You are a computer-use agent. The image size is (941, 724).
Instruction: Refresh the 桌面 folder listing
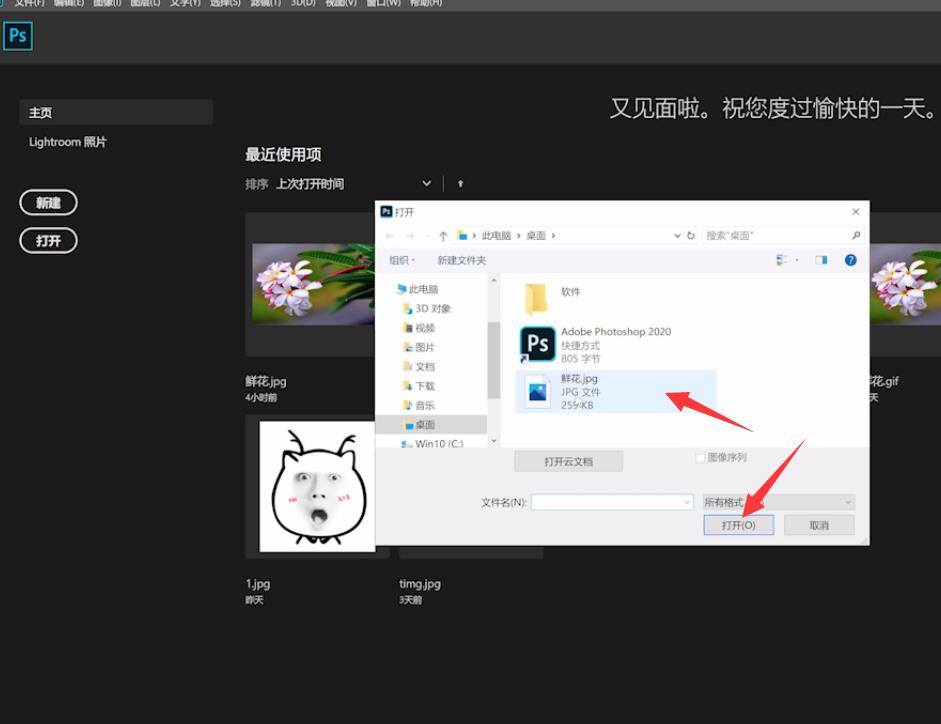point(691,235)
